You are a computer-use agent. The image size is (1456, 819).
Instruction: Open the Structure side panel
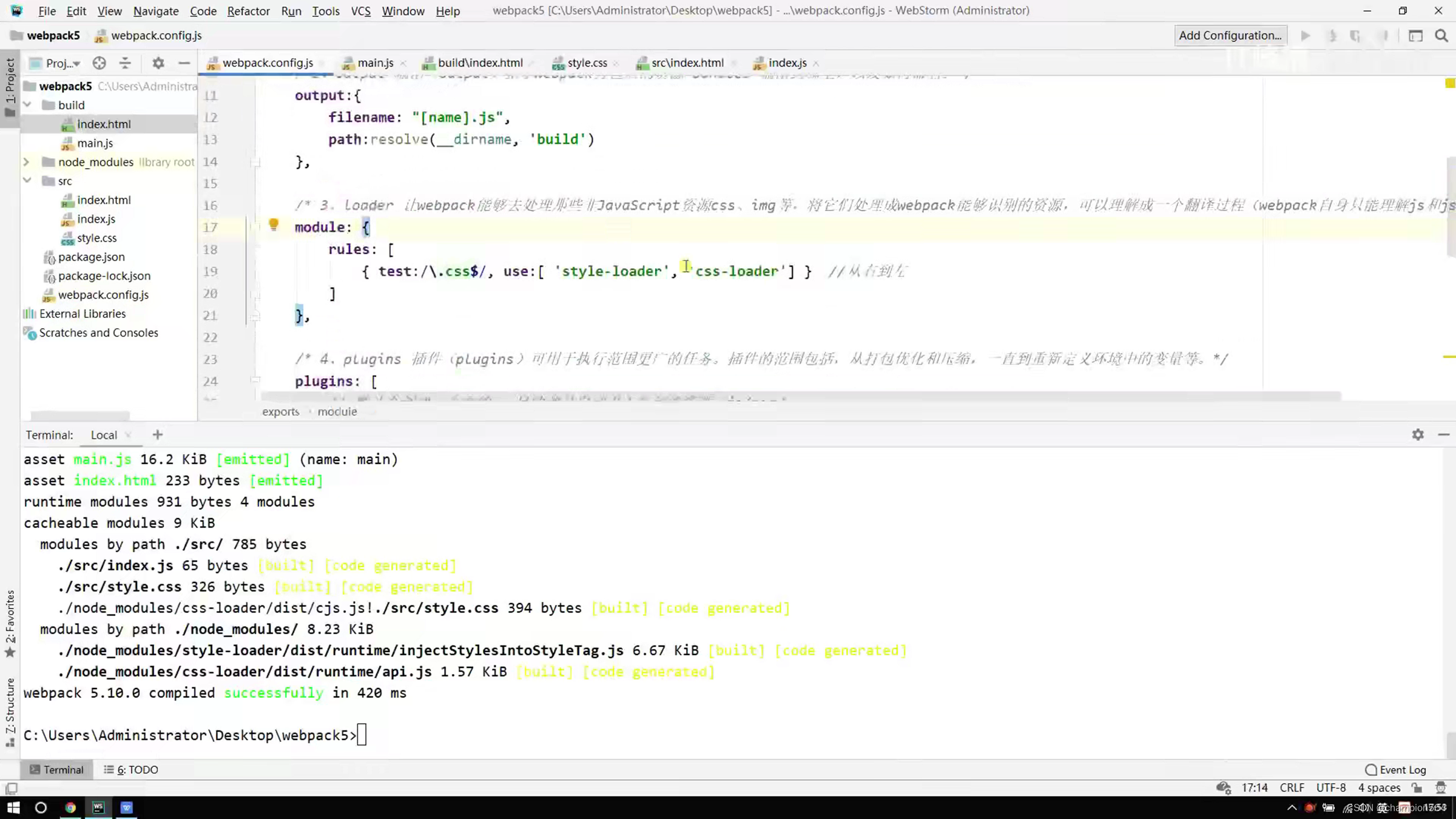pos(10,712)
